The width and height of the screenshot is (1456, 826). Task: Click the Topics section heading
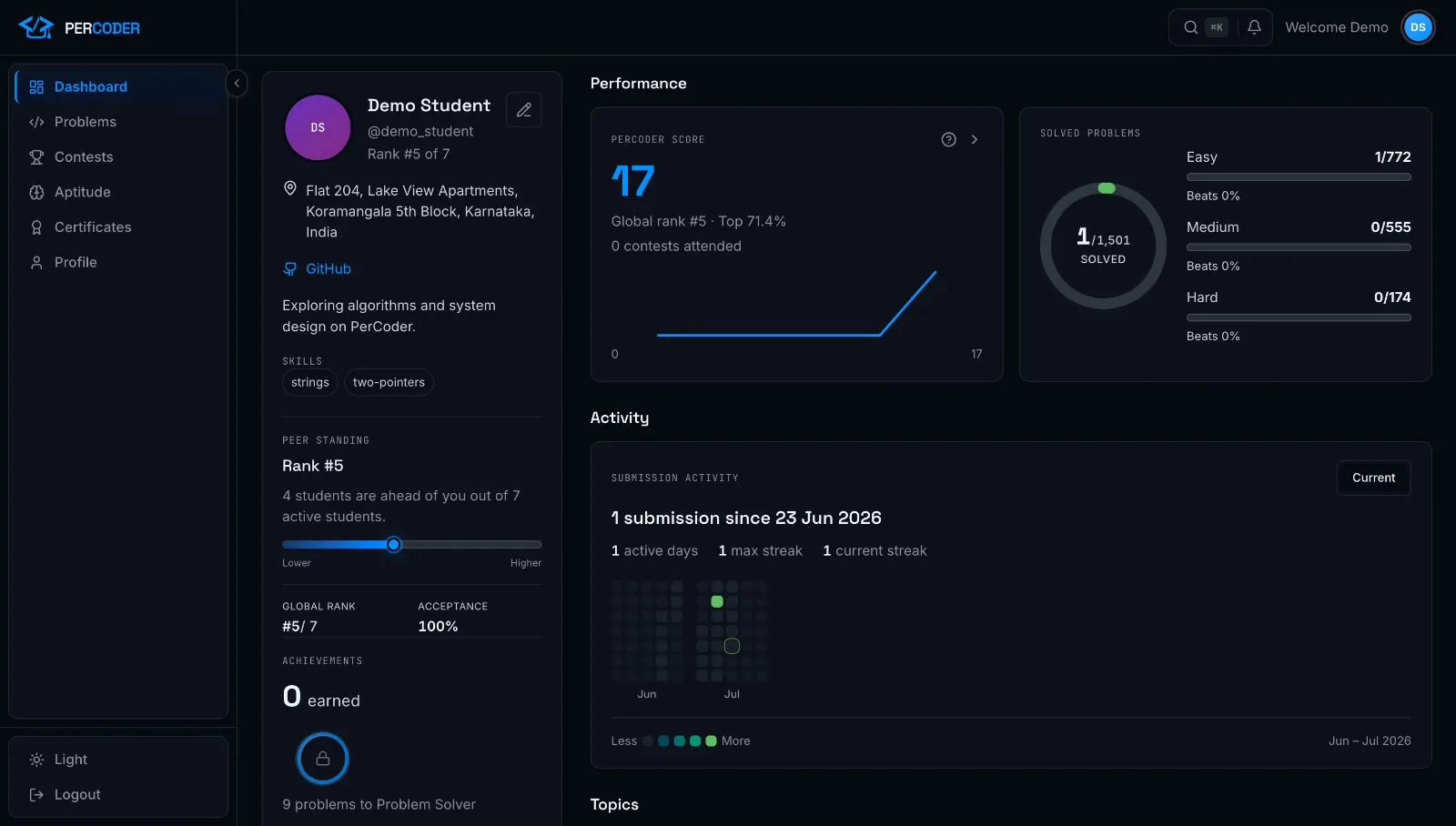[614, 805]
